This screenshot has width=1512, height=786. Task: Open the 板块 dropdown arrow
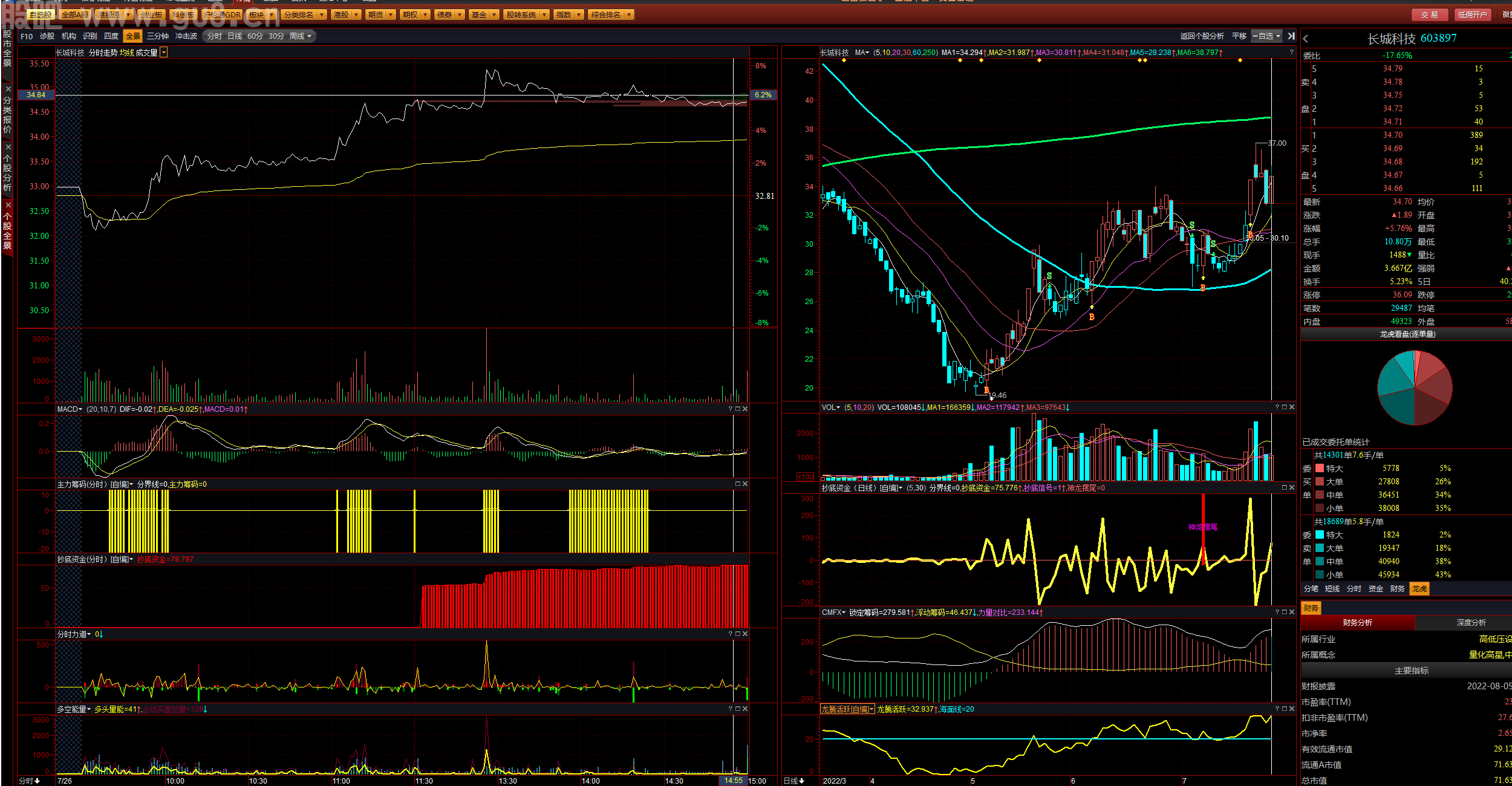click(x=272, y=15)
